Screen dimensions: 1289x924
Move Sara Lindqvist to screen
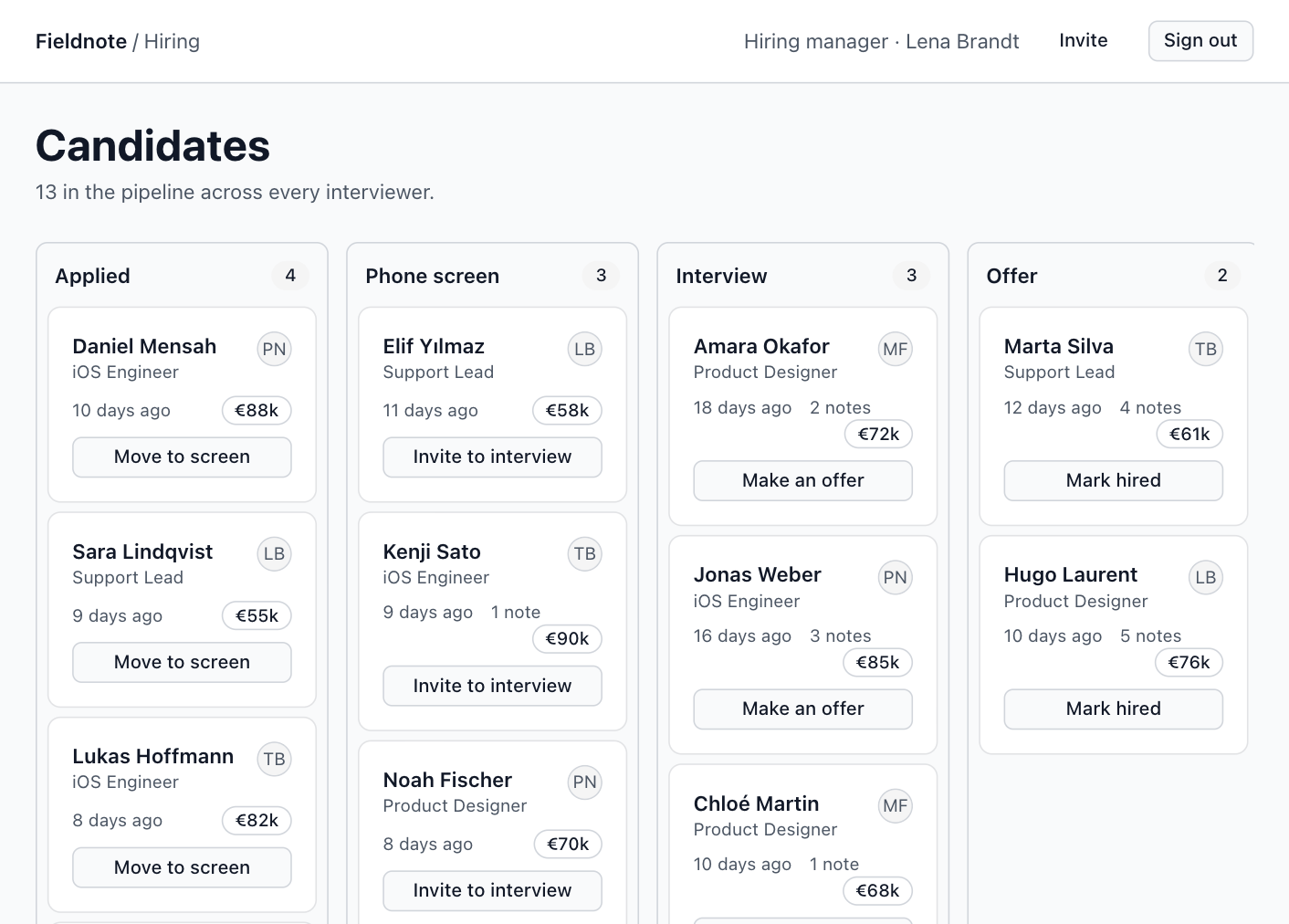point(182,662)
